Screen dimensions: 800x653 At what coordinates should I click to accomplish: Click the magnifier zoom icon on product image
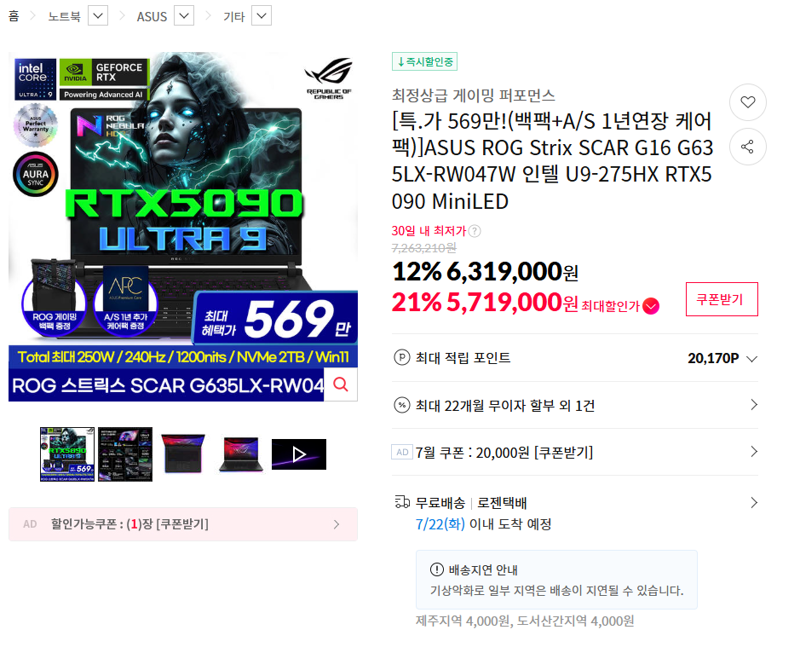tap(341, 384)
